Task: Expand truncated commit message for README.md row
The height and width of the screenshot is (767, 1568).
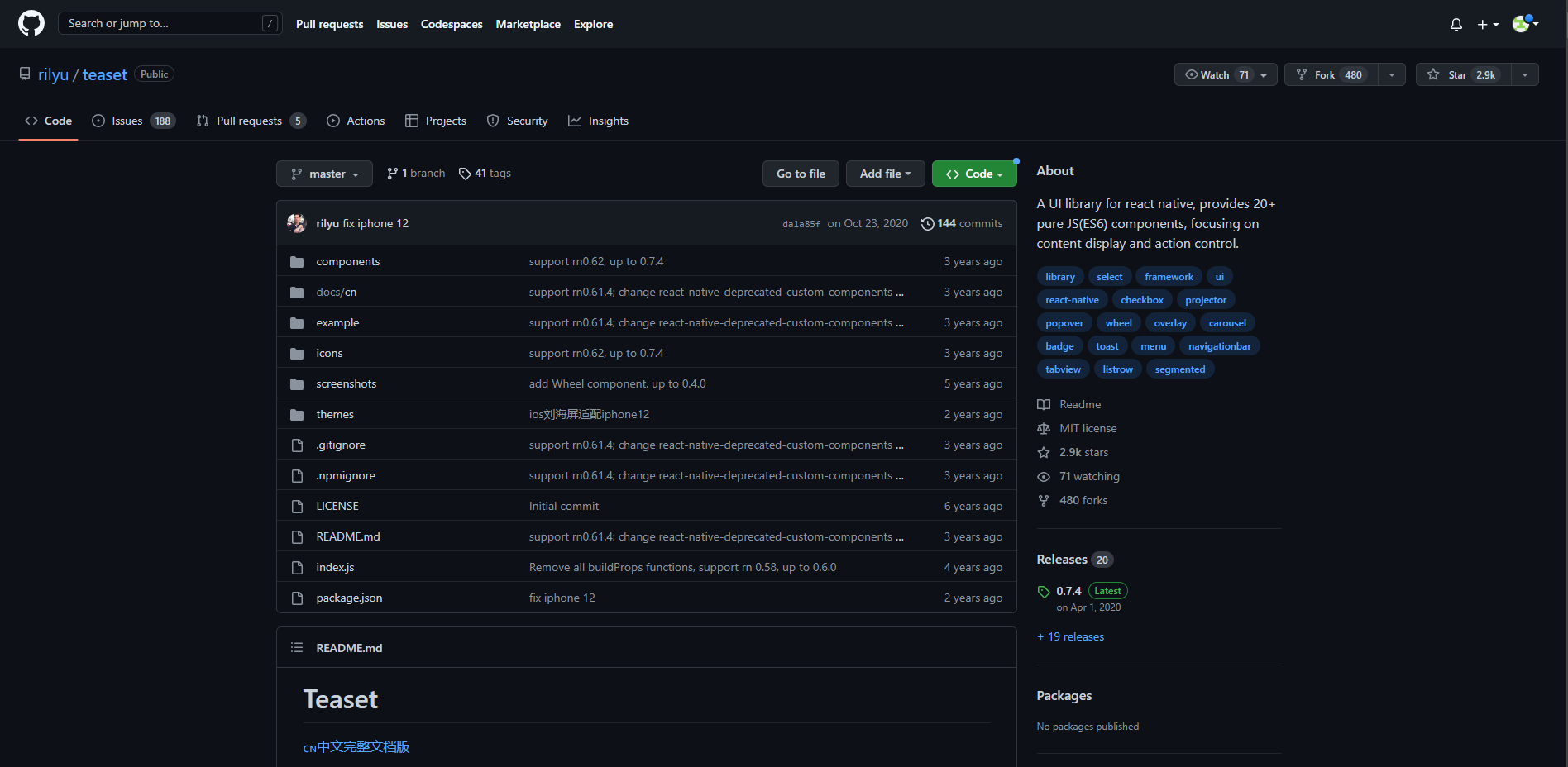Action: point(900,537)
